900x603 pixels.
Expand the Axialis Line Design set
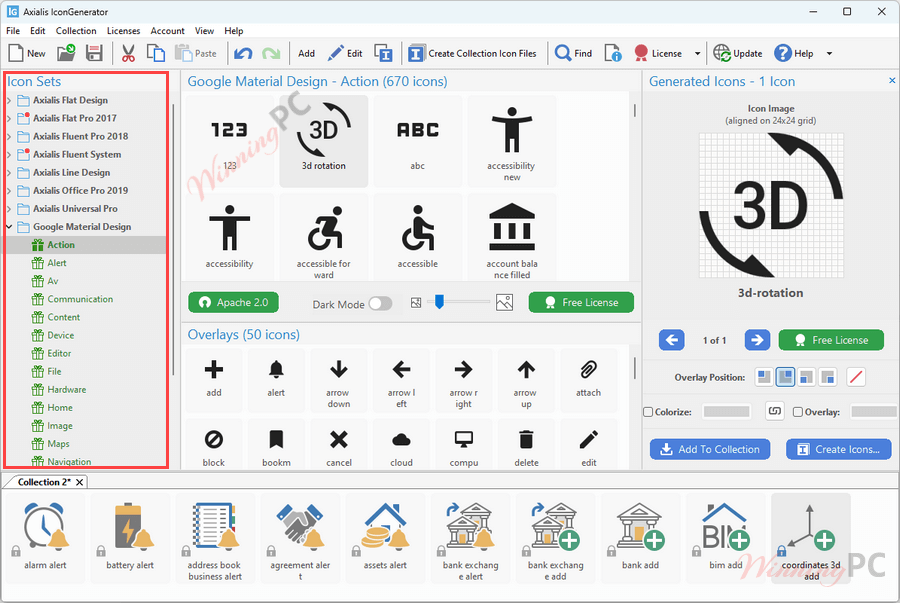pos(9,173)
